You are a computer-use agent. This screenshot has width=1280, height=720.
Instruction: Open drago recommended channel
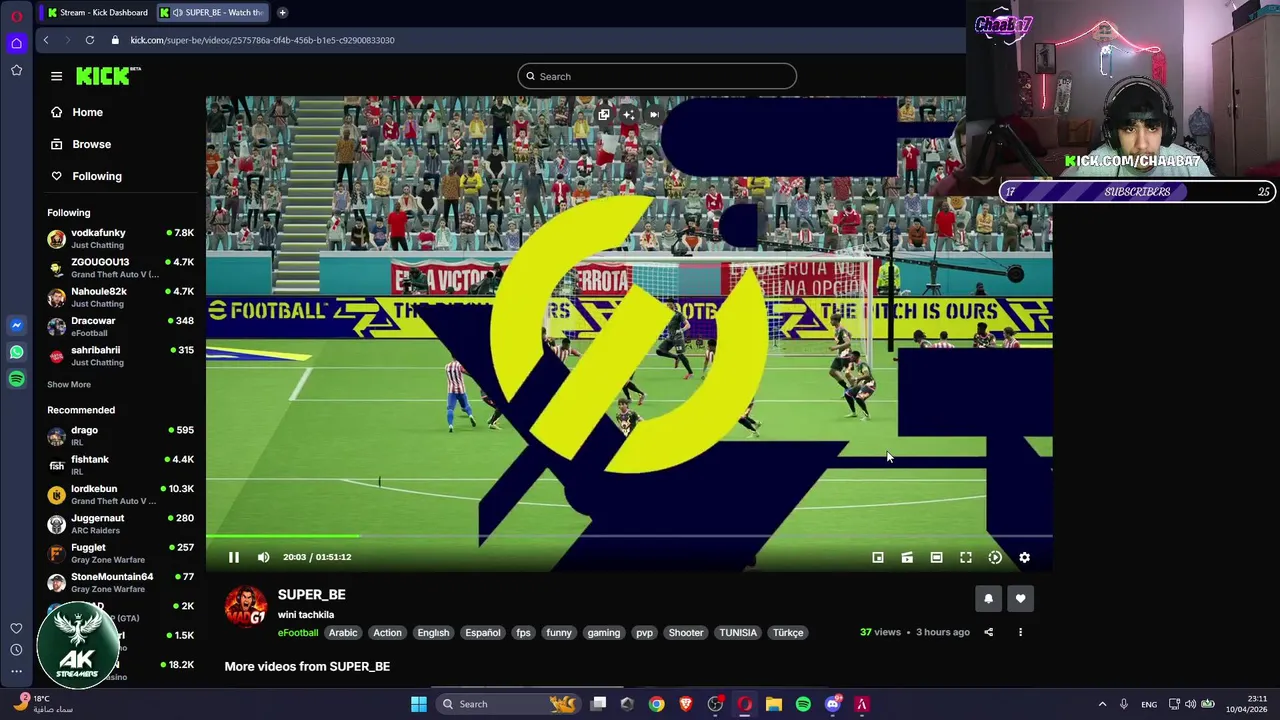tap(120, 435)
